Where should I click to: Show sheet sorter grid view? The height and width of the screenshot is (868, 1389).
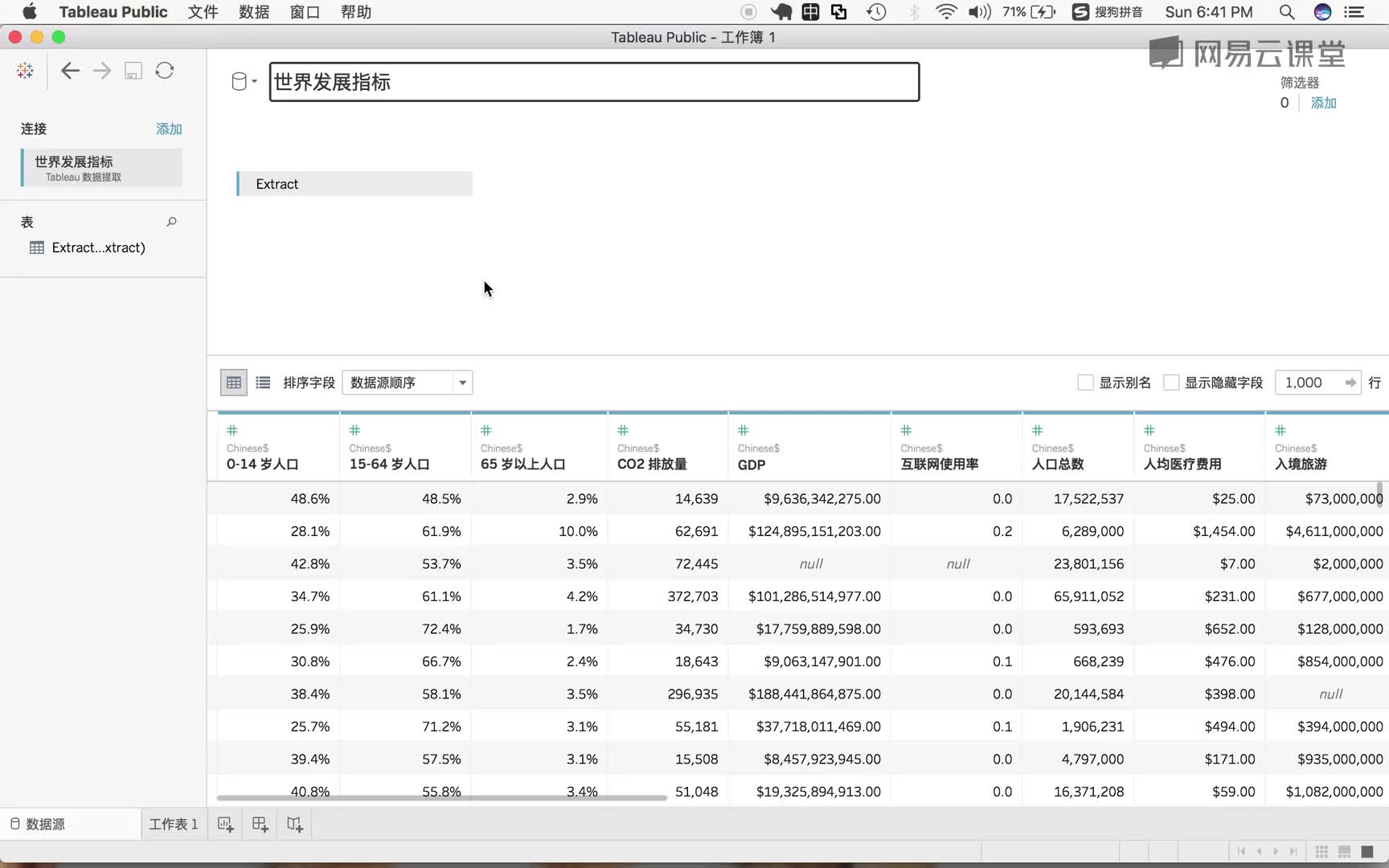(1321, 851)
